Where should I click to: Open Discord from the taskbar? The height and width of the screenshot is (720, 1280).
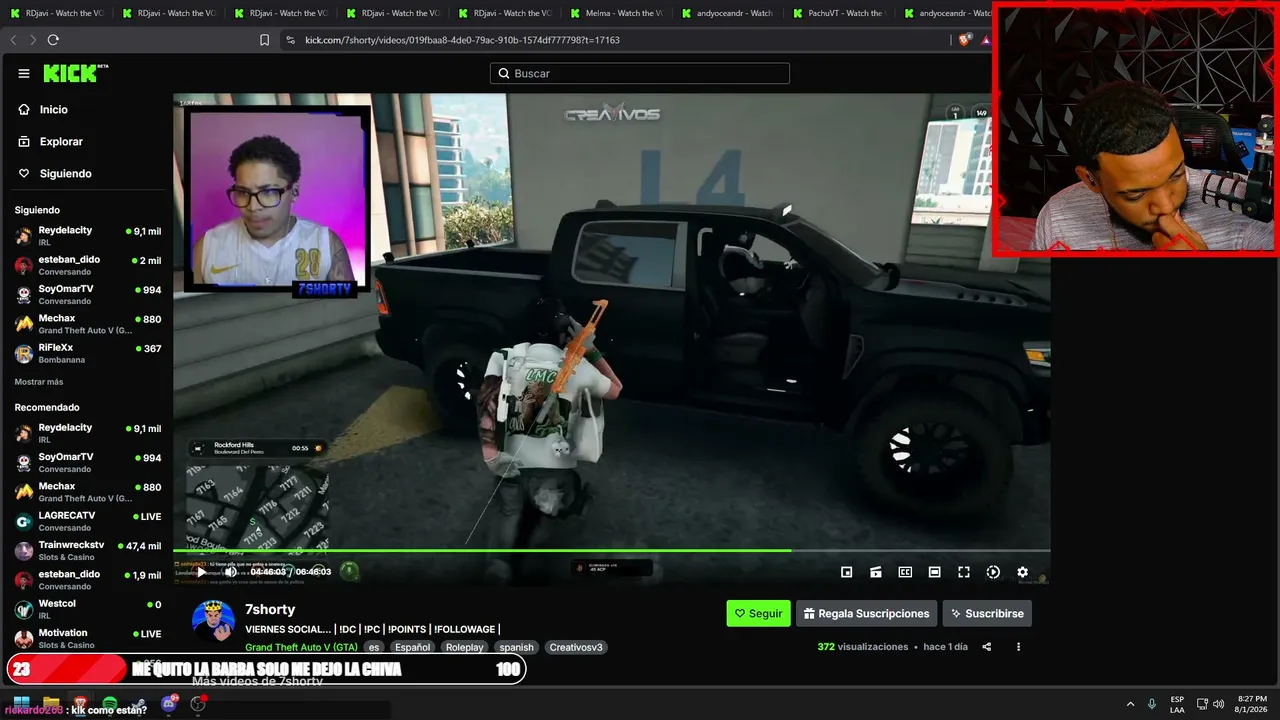coord(168,703)
